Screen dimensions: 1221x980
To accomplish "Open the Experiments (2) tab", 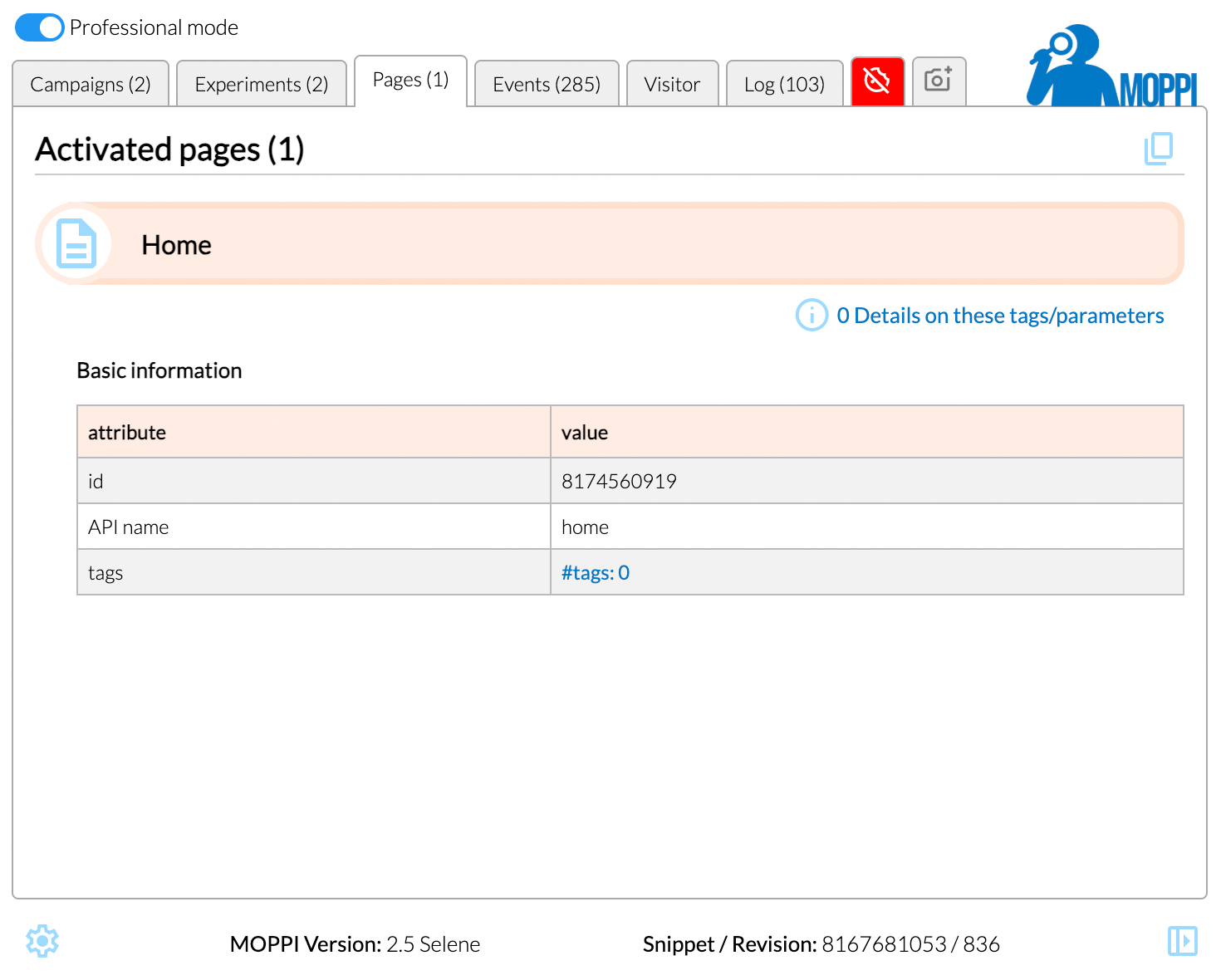I will (x=262, y=85).
